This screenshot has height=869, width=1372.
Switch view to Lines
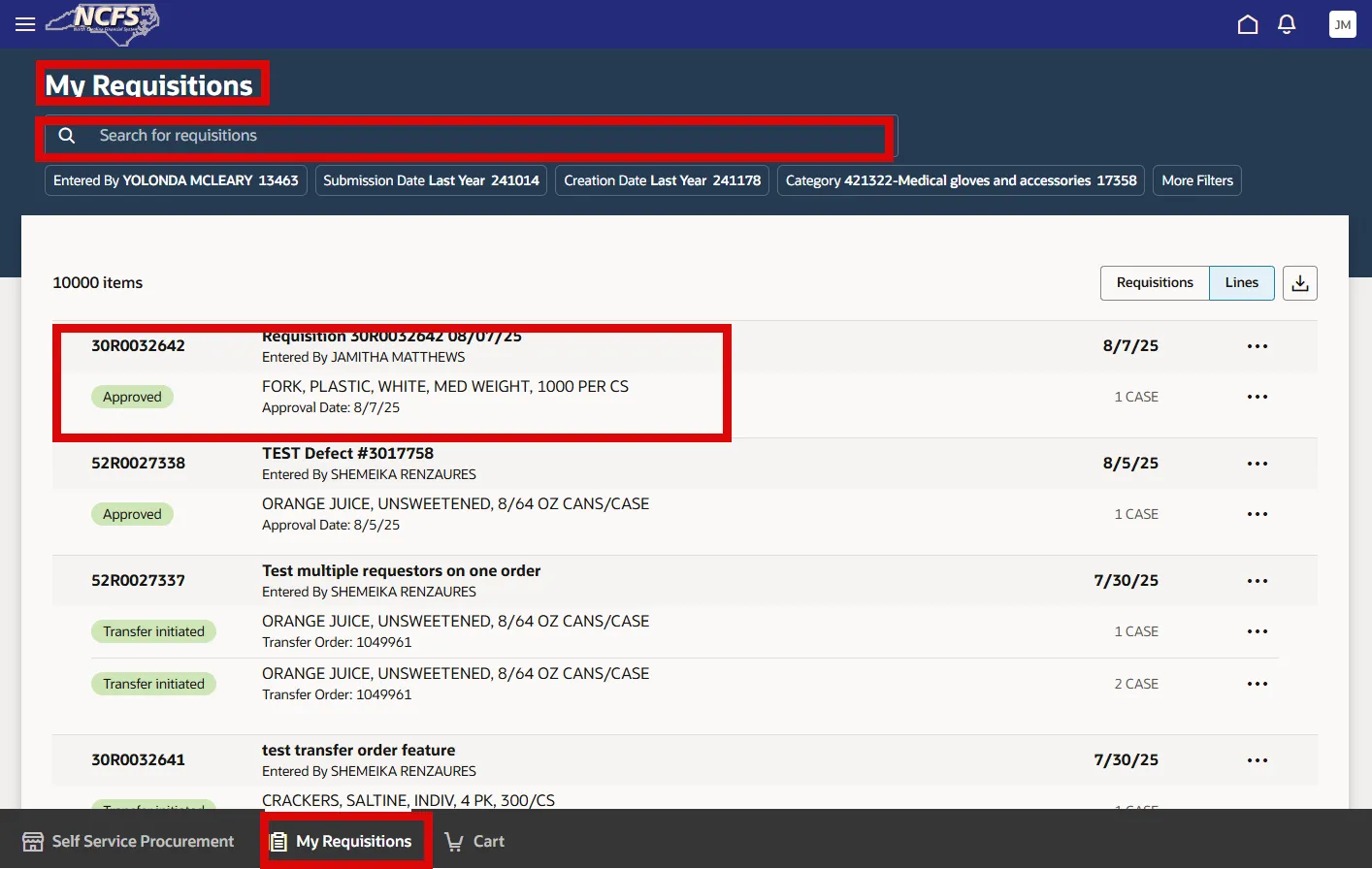[x=1241, y=283]
